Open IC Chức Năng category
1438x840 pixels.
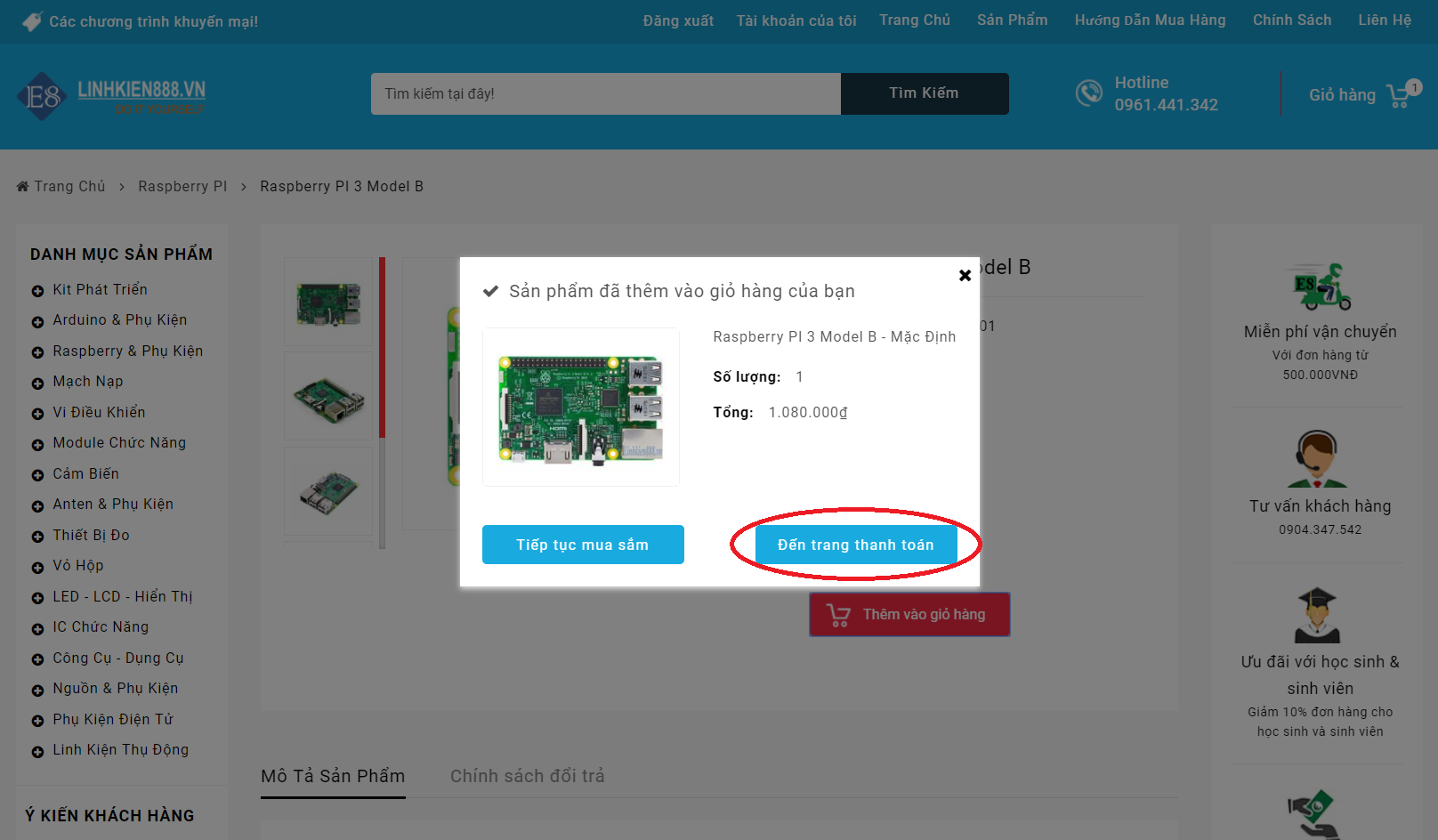tap(101, 627)
